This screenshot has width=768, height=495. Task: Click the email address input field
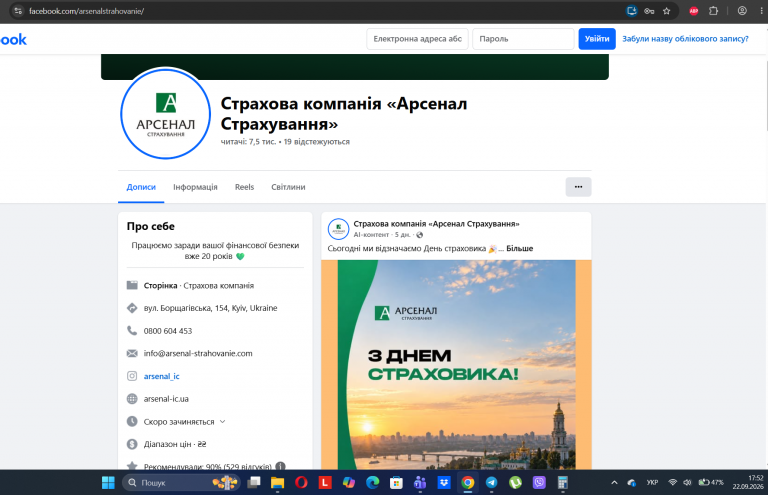coord(417,39)
